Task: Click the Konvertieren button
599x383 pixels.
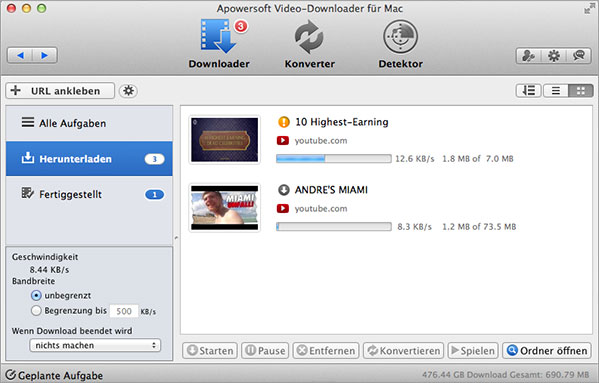Action: [403, 351]
